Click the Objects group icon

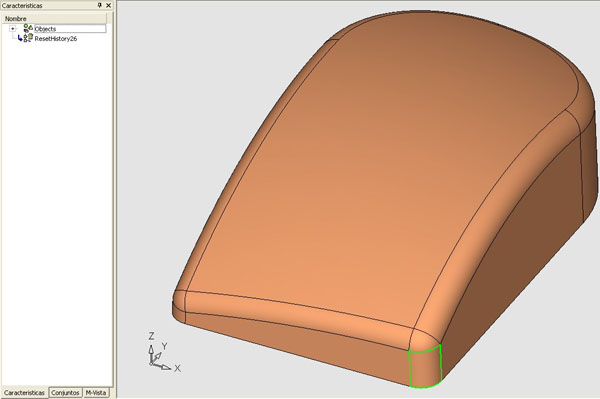[x=28, y=28]
